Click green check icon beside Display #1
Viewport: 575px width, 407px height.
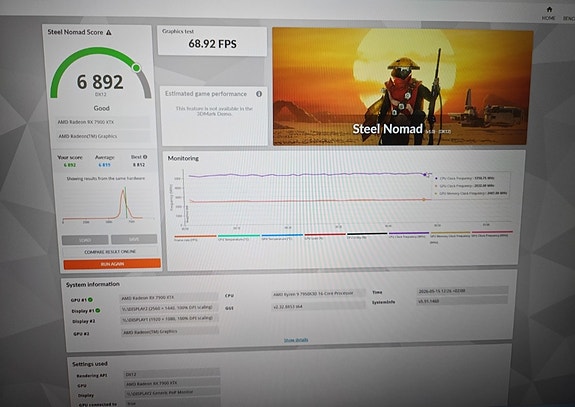[x=98, y=311]
